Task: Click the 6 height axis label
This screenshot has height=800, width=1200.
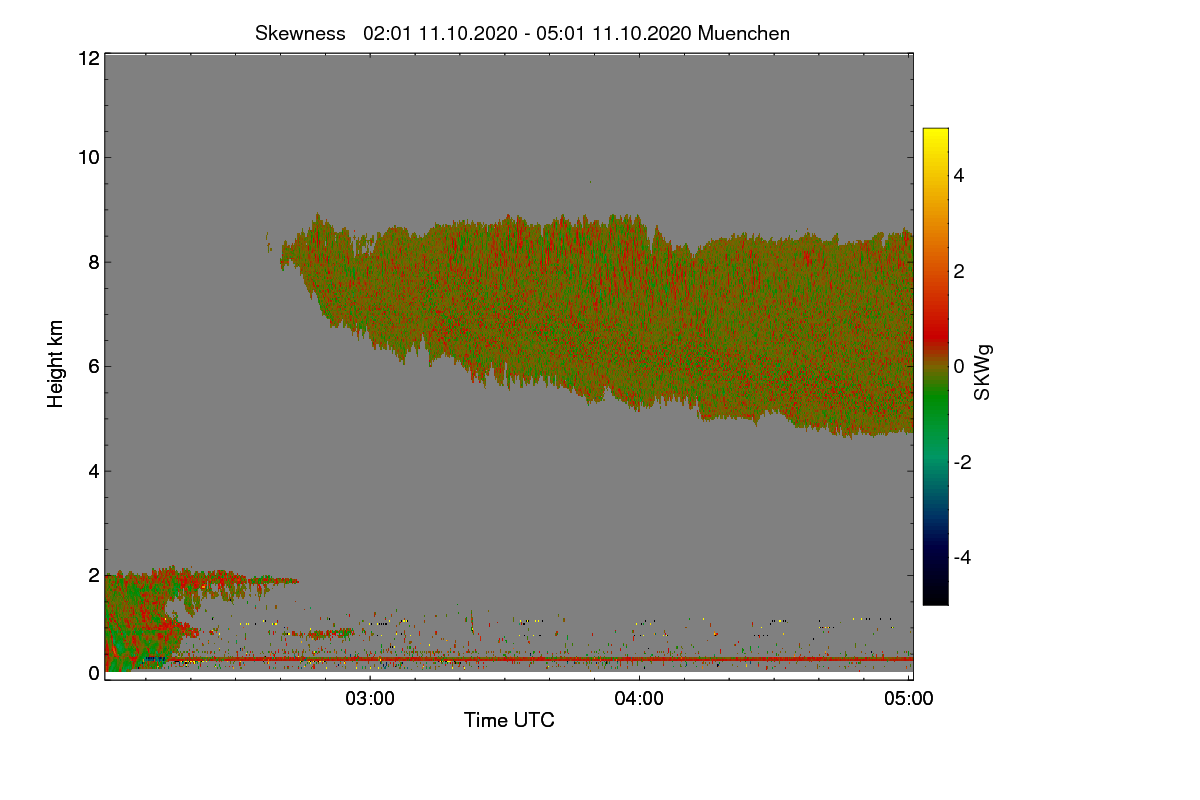Action: [x=93, y=366]
